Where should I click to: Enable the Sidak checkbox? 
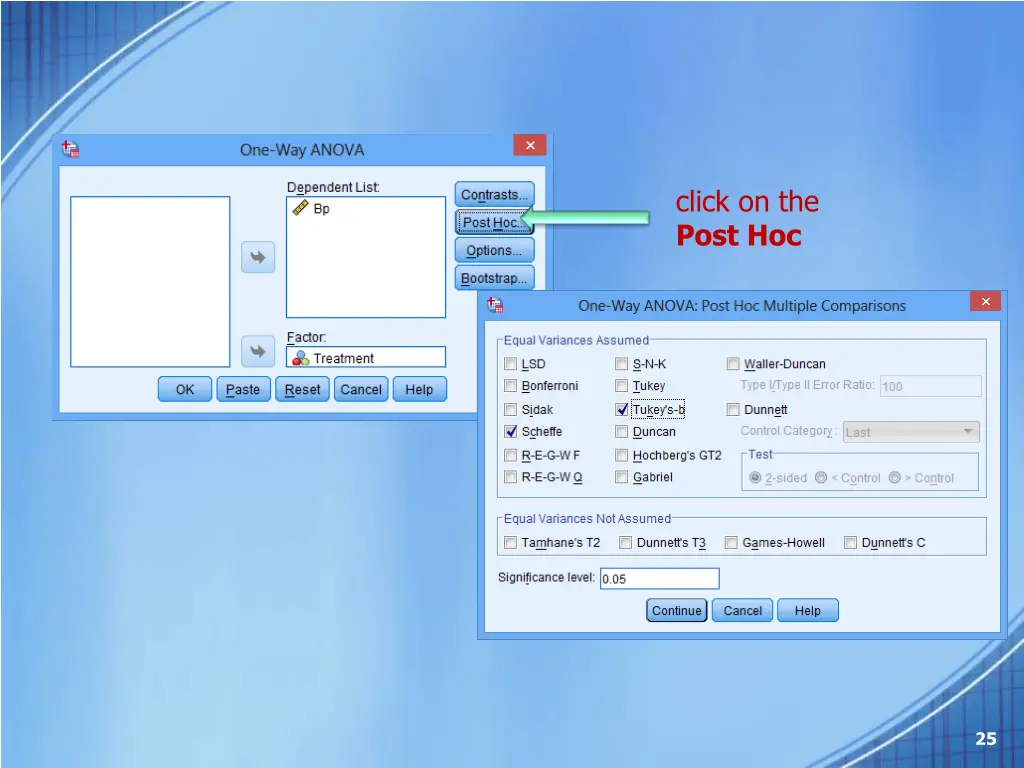(511, 409)
